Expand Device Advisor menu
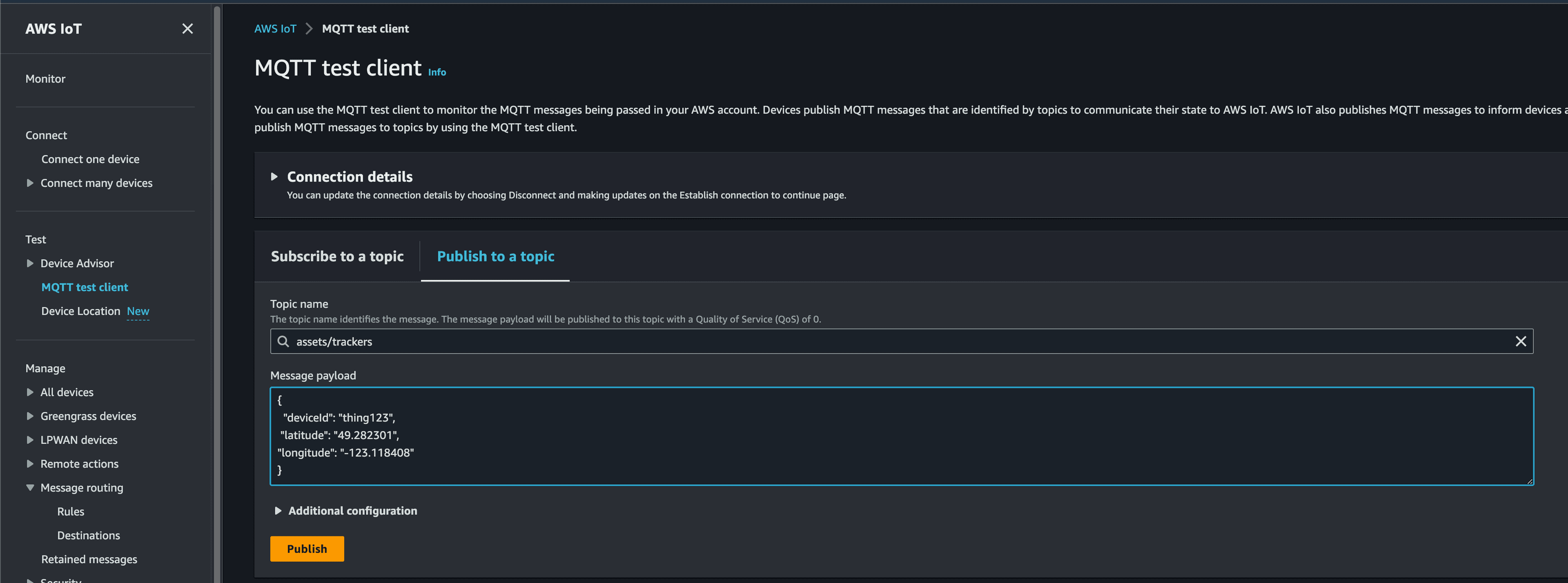1568x583 pixels. click(30, 263)
